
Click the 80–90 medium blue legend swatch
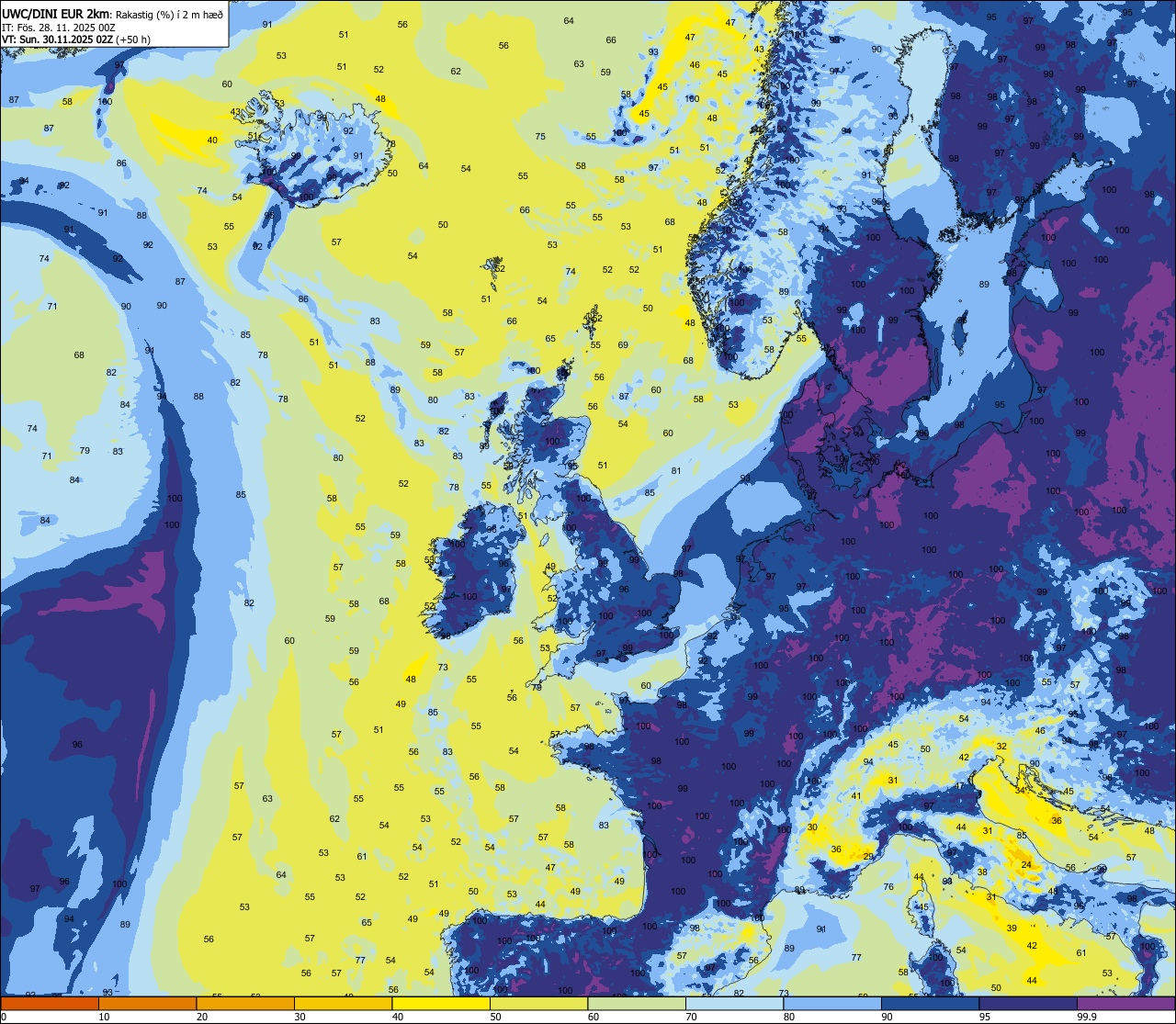[832, 1003]
